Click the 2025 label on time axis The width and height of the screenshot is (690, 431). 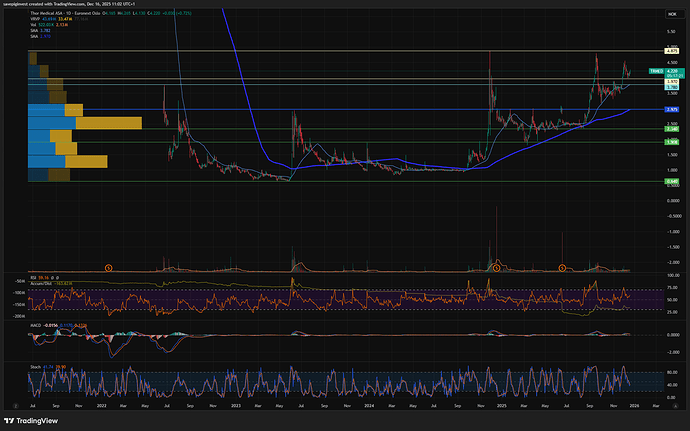(500, 408)
